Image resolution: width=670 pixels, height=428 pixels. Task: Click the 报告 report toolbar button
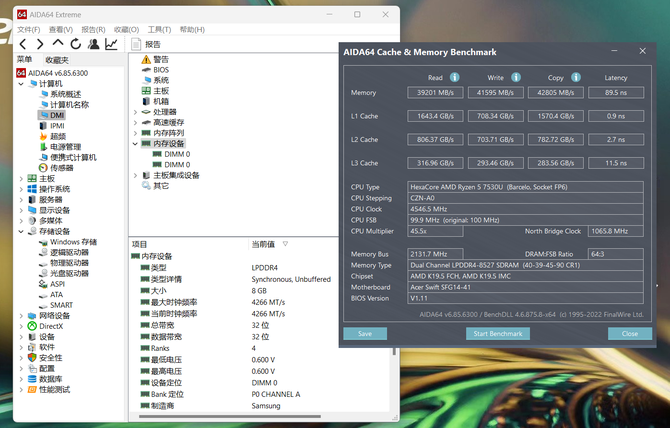click(x=146, y=44)
